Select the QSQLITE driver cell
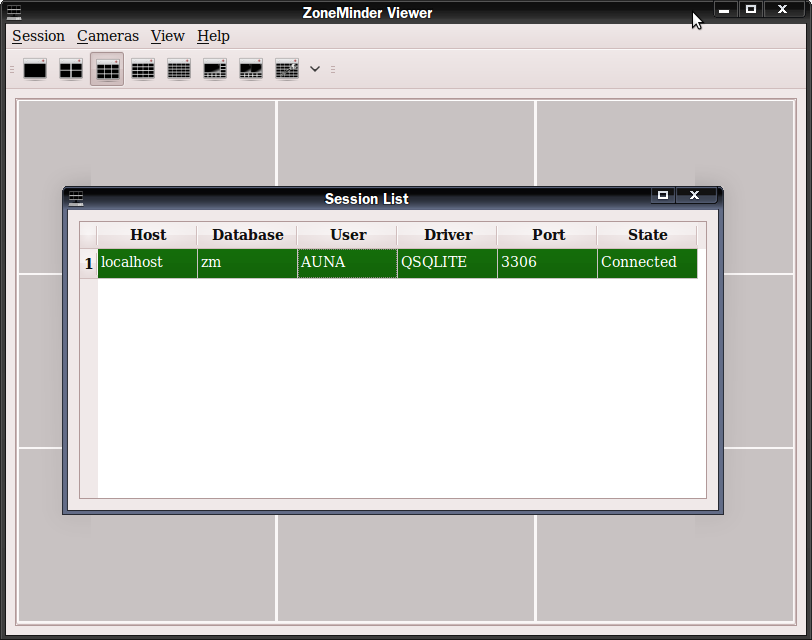Image resolution: width=812 pixels, height=640 pixels. click(x=447, y=263)
